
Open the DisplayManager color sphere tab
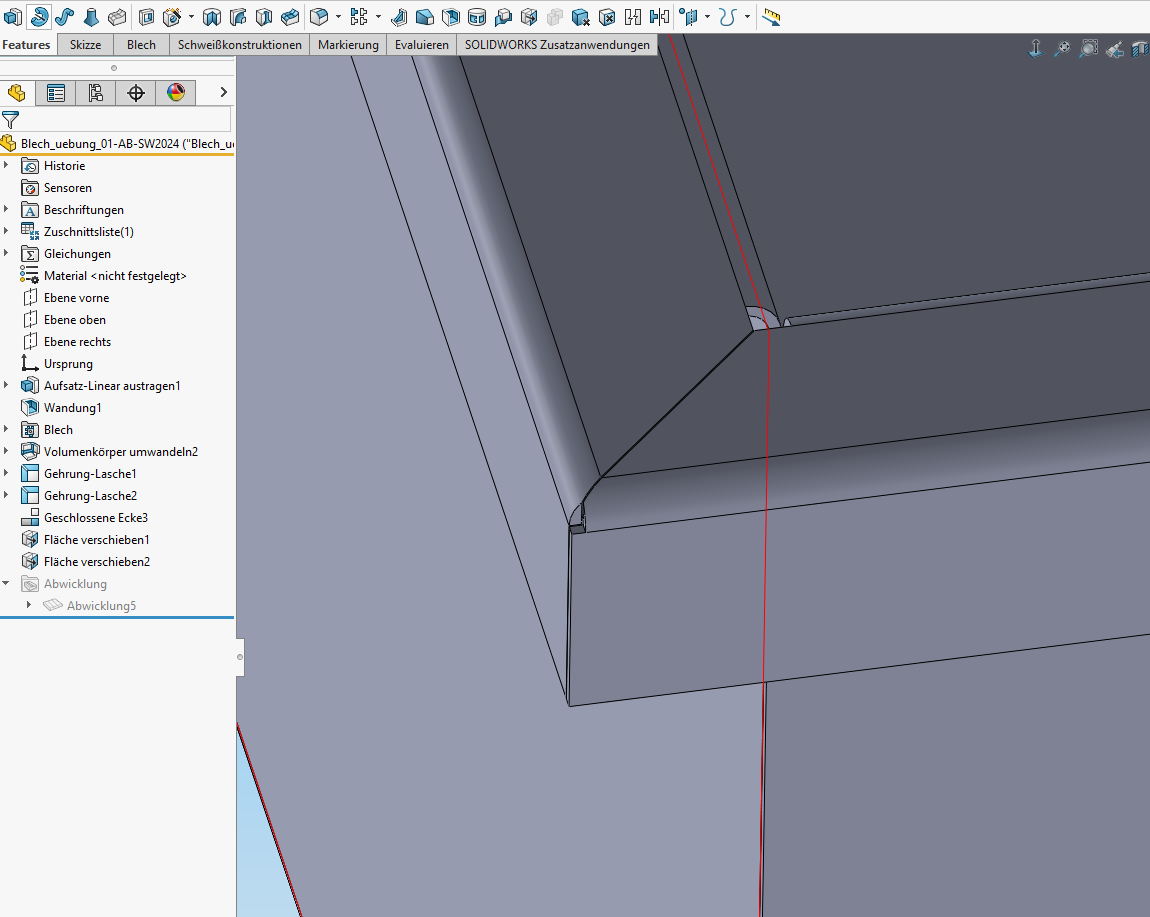(x=176, y=93)
